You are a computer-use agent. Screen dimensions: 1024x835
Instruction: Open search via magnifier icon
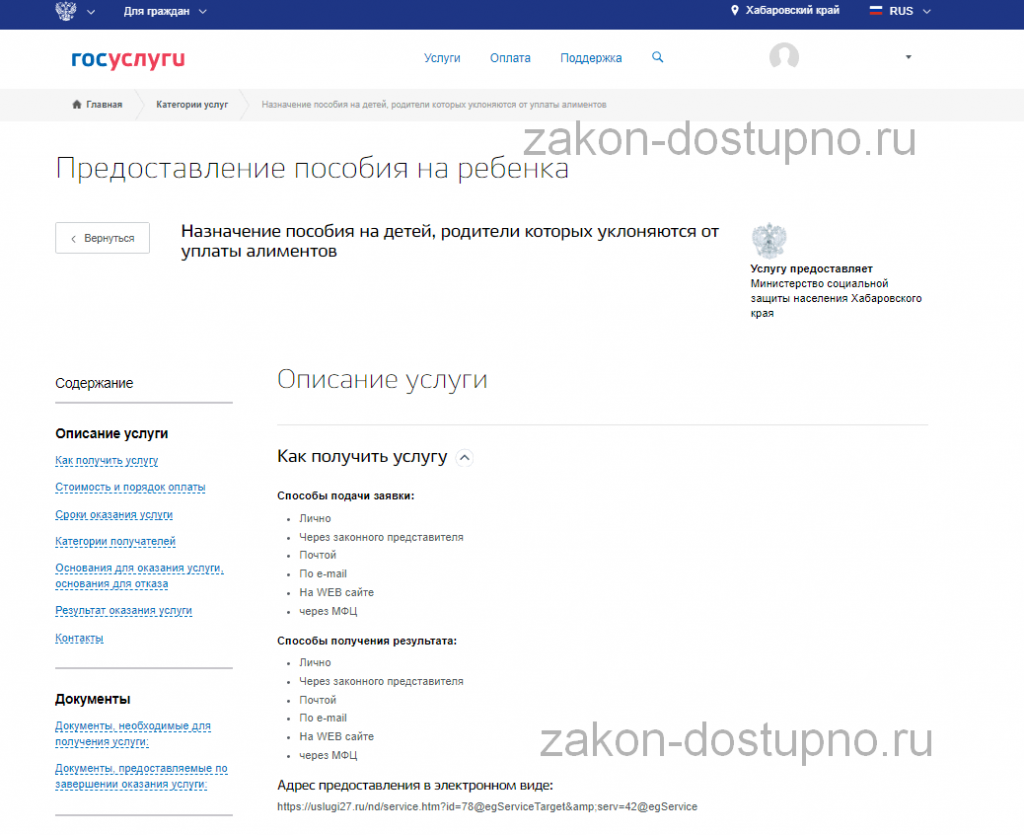point(657,58)
